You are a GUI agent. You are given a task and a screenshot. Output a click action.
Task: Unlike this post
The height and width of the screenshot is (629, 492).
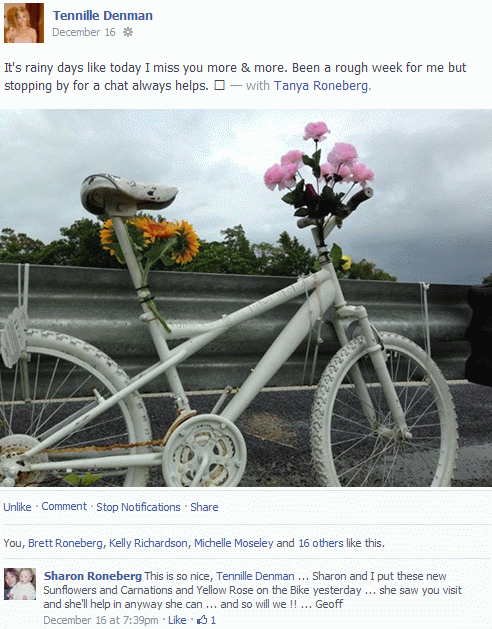[x=17, y=507]
